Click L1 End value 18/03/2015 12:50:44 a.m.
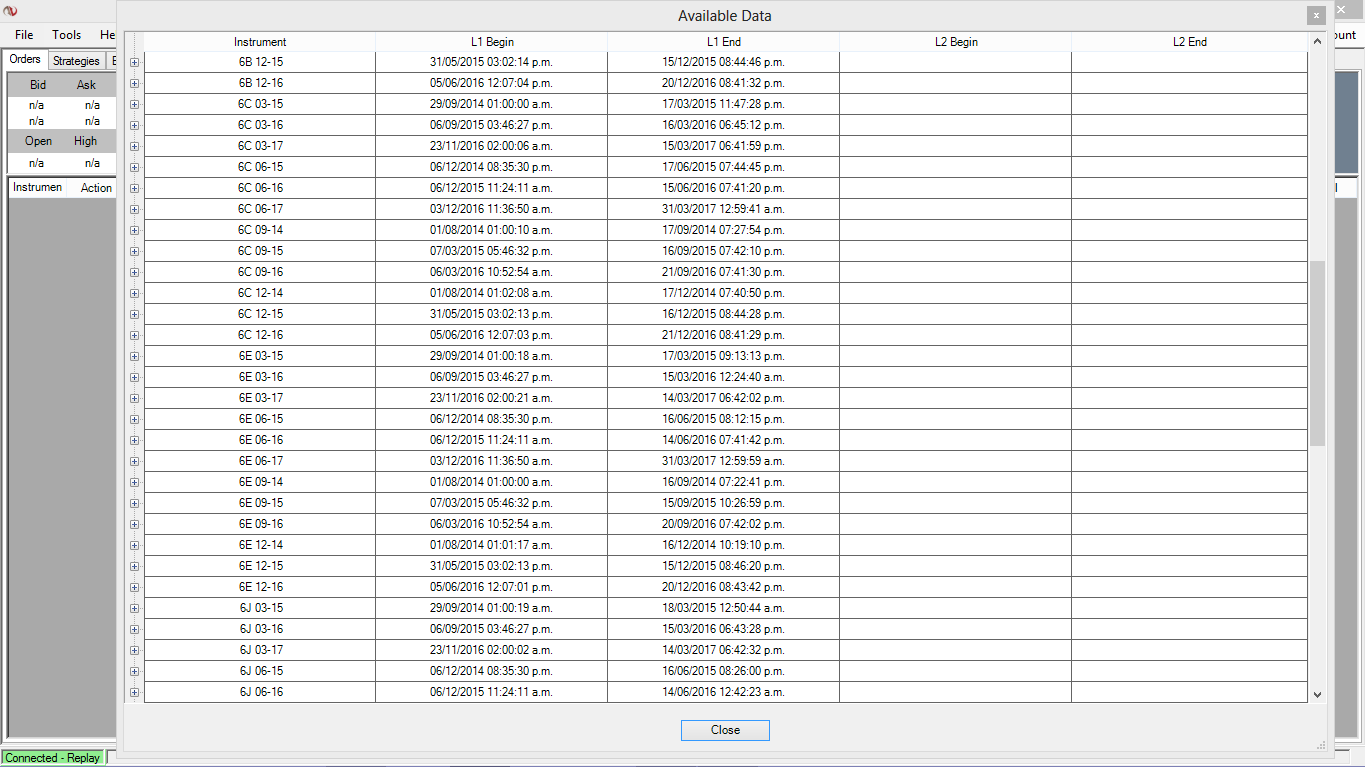Screen dimensions: 1365x767 pyautogui.click(x=724, y=608)
